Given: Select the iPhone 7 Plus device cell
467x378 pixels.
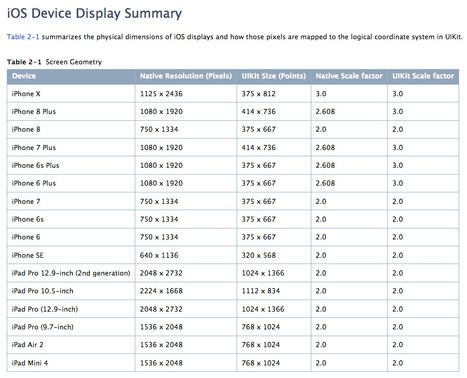Looking at the screenshot, I should tap(71, 147).
